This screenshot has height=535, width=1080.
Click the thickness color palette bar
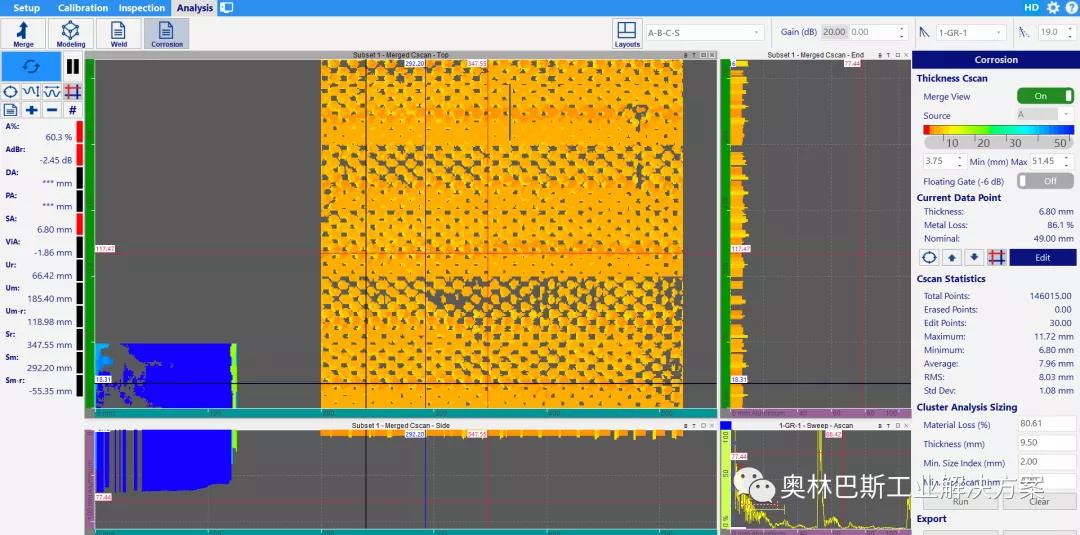pyautogui.click(x=998, y=129)
